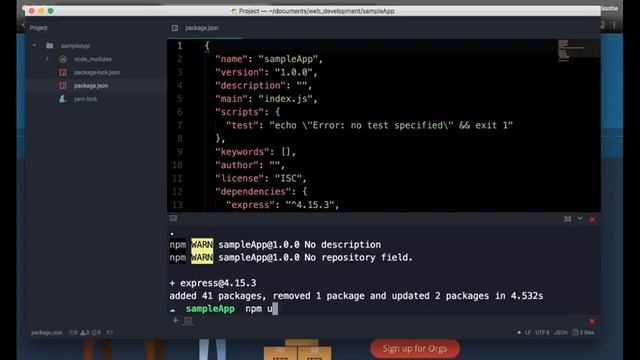Click the package.json tab file icon
Viewport: 640px width, 360px height.
point(175,28)
